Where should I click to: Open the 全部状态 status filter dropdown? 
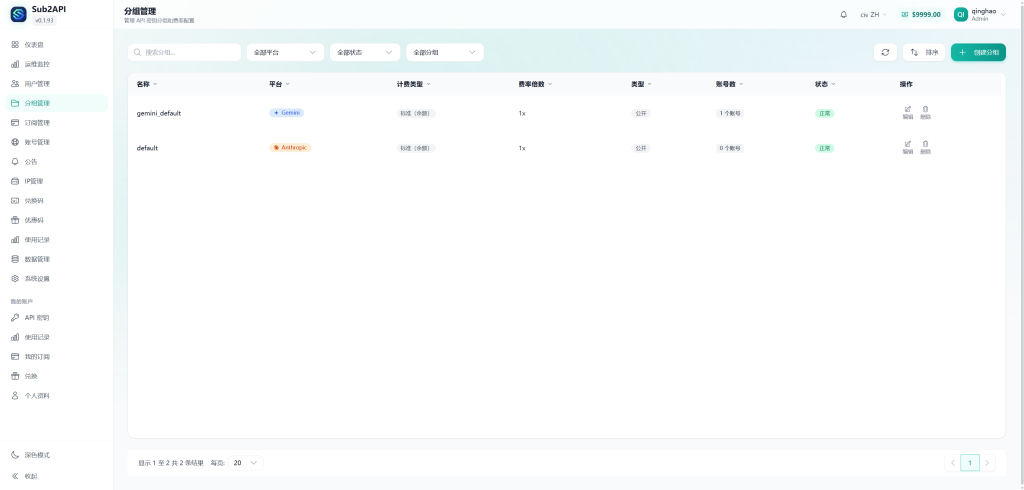364,52
